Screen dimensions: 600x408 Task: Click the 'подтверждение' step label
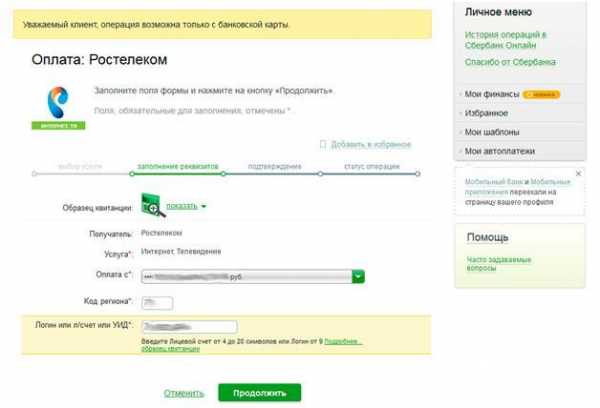275,166
